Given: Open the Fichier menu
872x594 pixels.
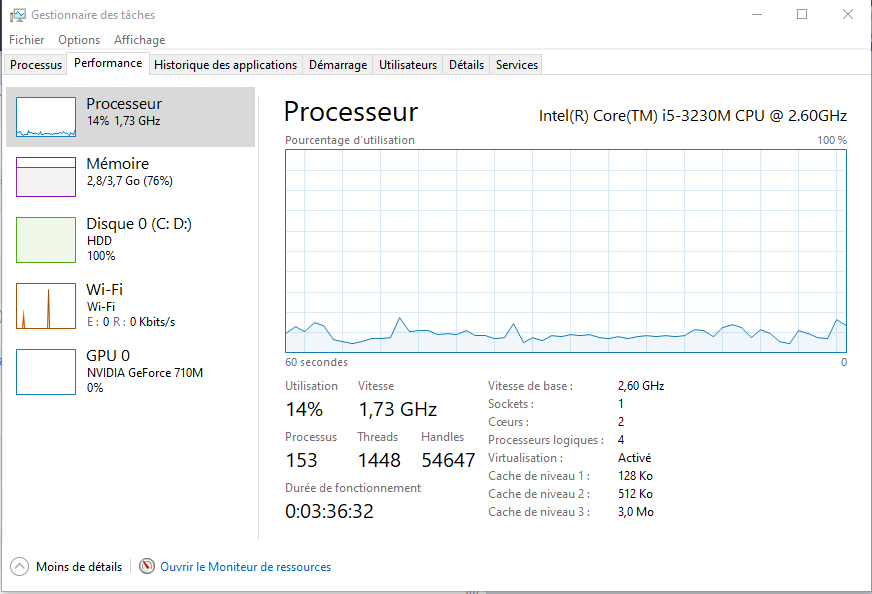Looking at the screenshot, I should [27, 40].
